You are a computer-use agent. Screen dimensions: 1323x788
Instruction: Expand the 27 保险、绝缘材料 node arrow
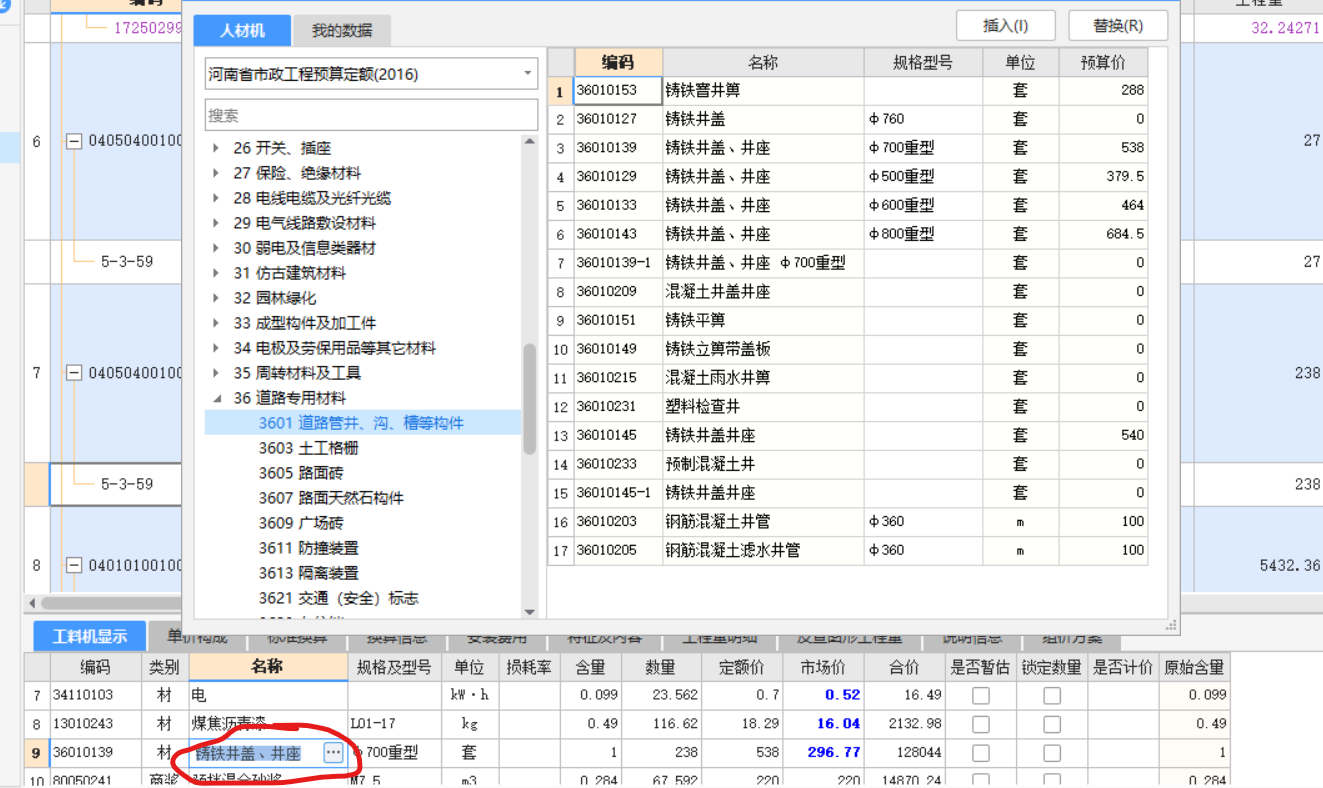(216, 173)
